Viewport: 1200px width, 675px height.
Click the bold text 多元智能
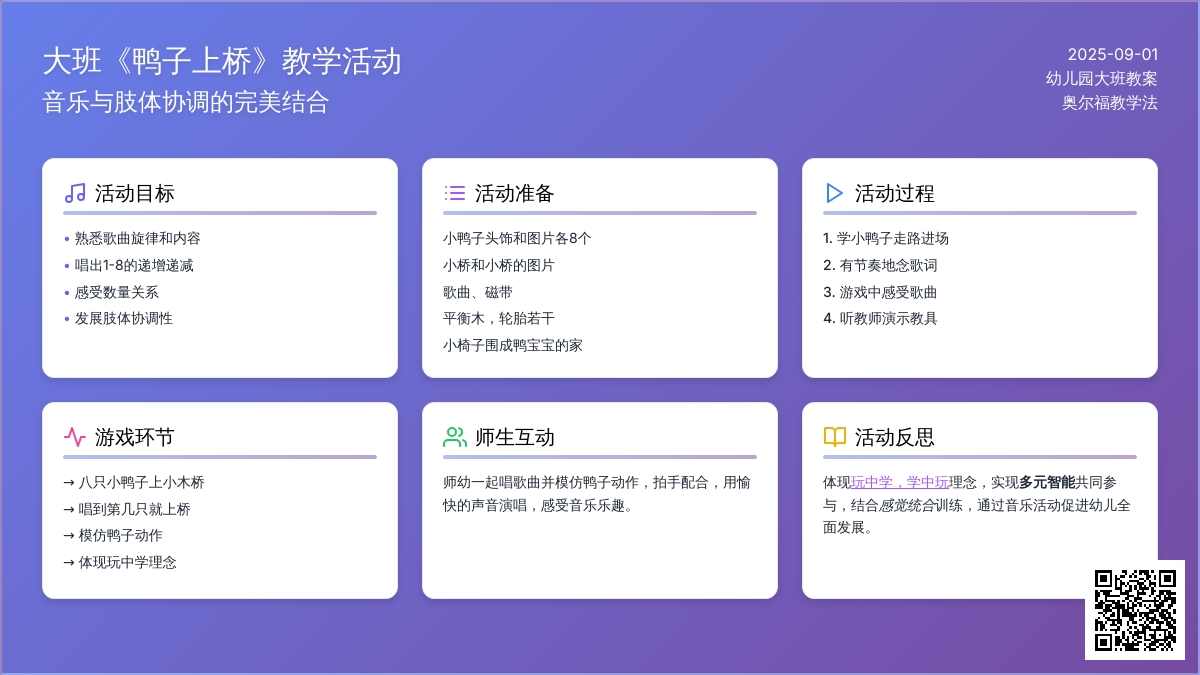point(1047,482)
